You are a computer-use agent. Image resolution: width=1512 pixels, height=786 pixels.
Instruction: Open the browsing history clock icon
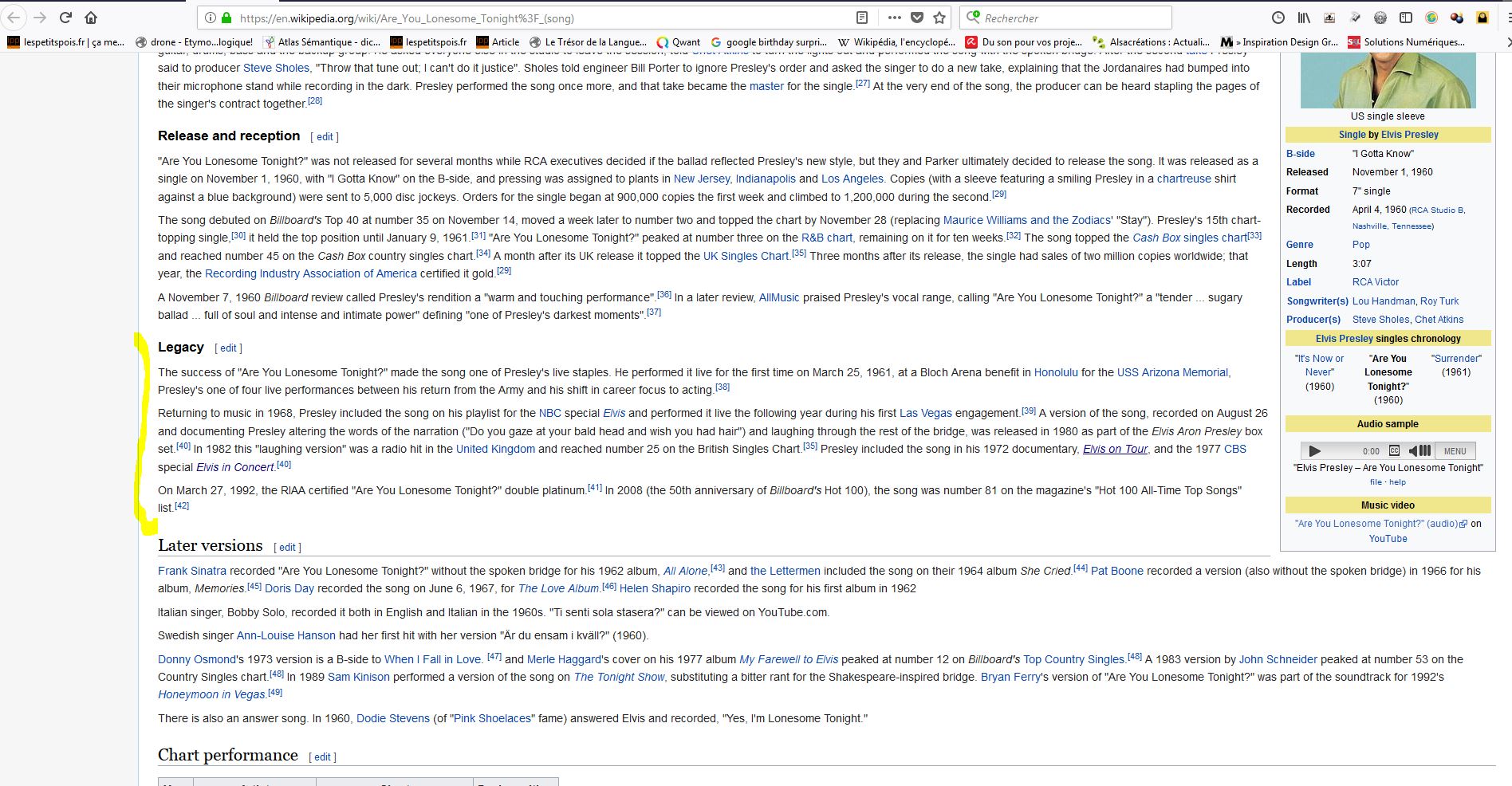pos(1278,18)
